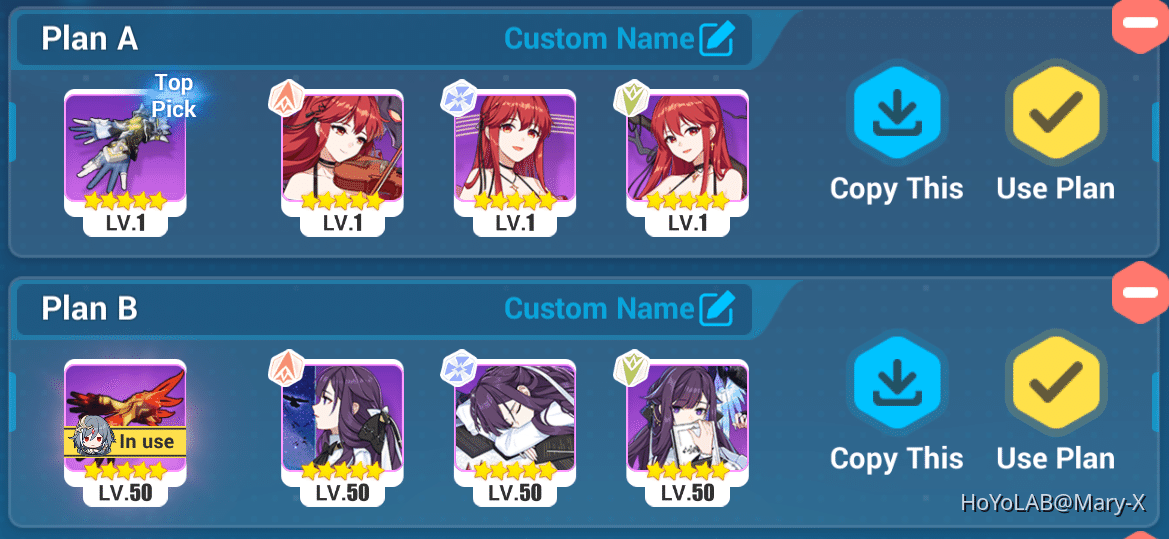Edit Plan B's custom name pencil icon
This screenshot has width=1169, height=539.
click(x=717, y=309)
